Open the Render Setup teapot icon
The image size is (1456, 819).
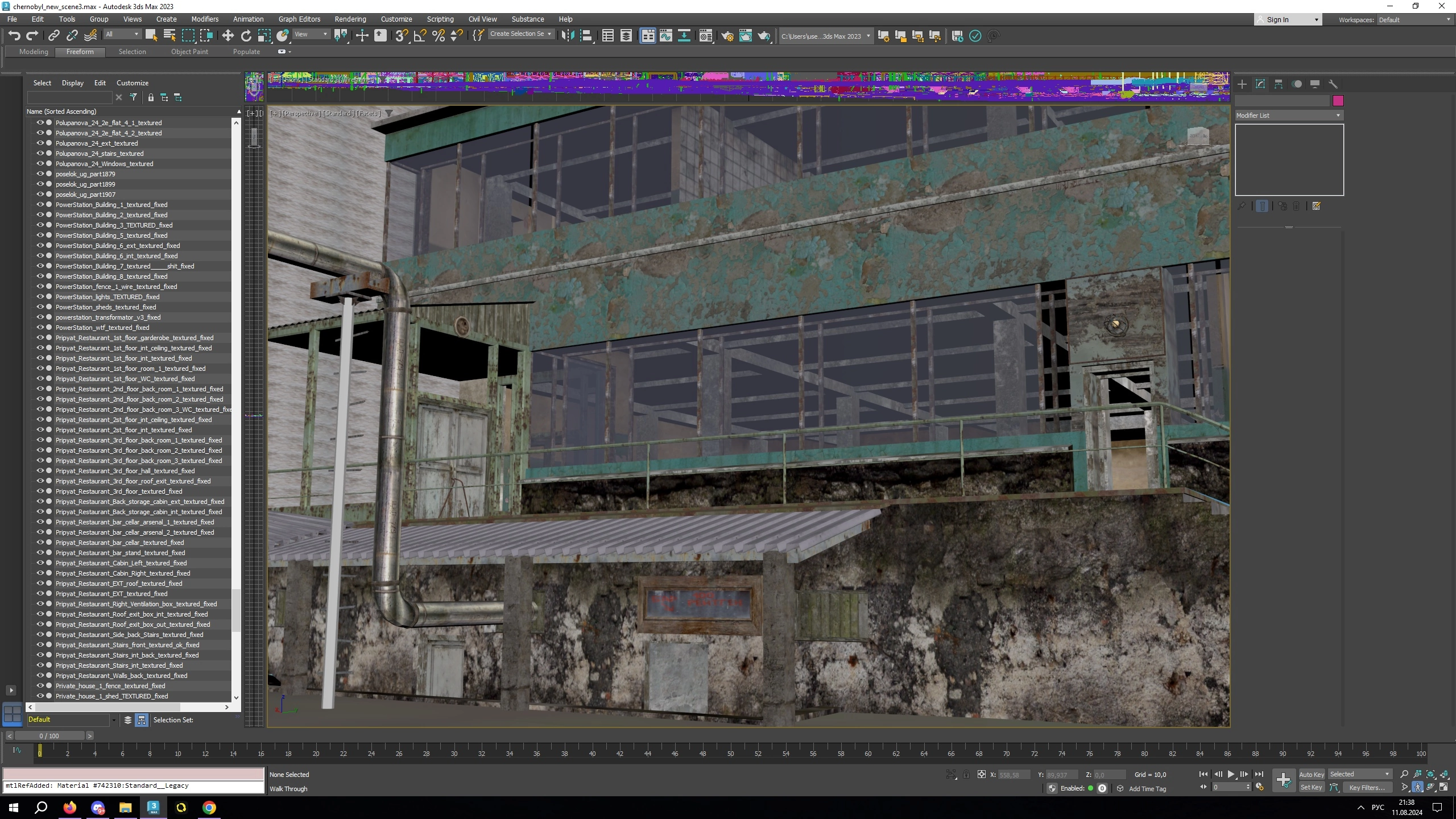pyautogui.click(x=727, y=36)
